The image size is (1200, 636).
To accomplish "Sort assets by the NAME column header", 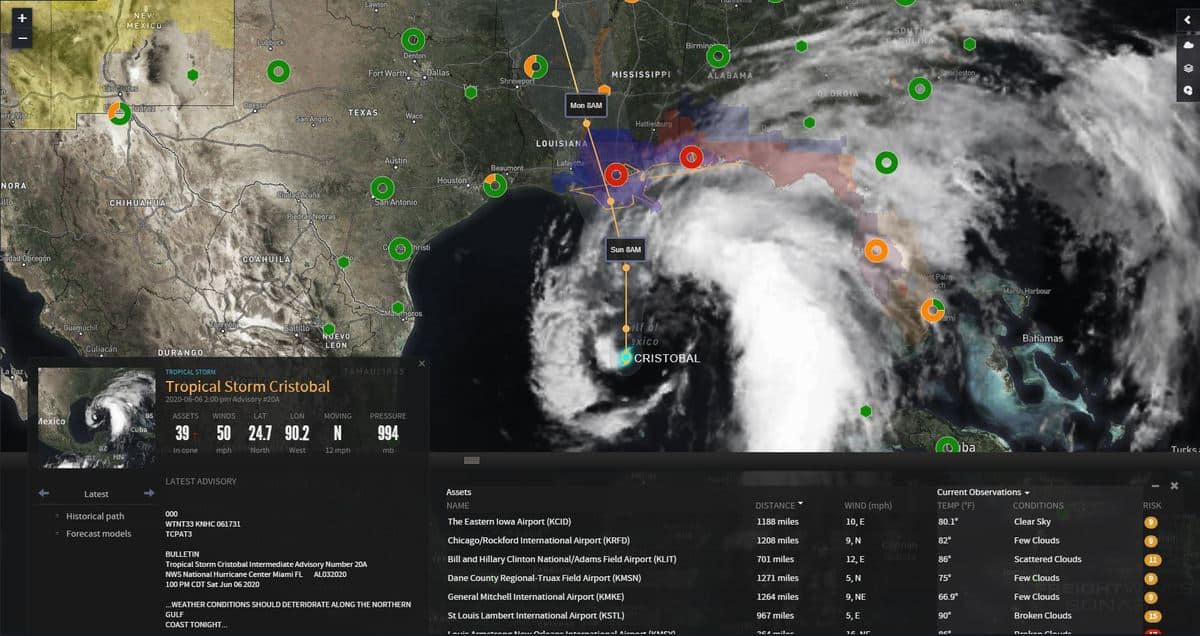I will pyautogui.click(x=457, y=505).
